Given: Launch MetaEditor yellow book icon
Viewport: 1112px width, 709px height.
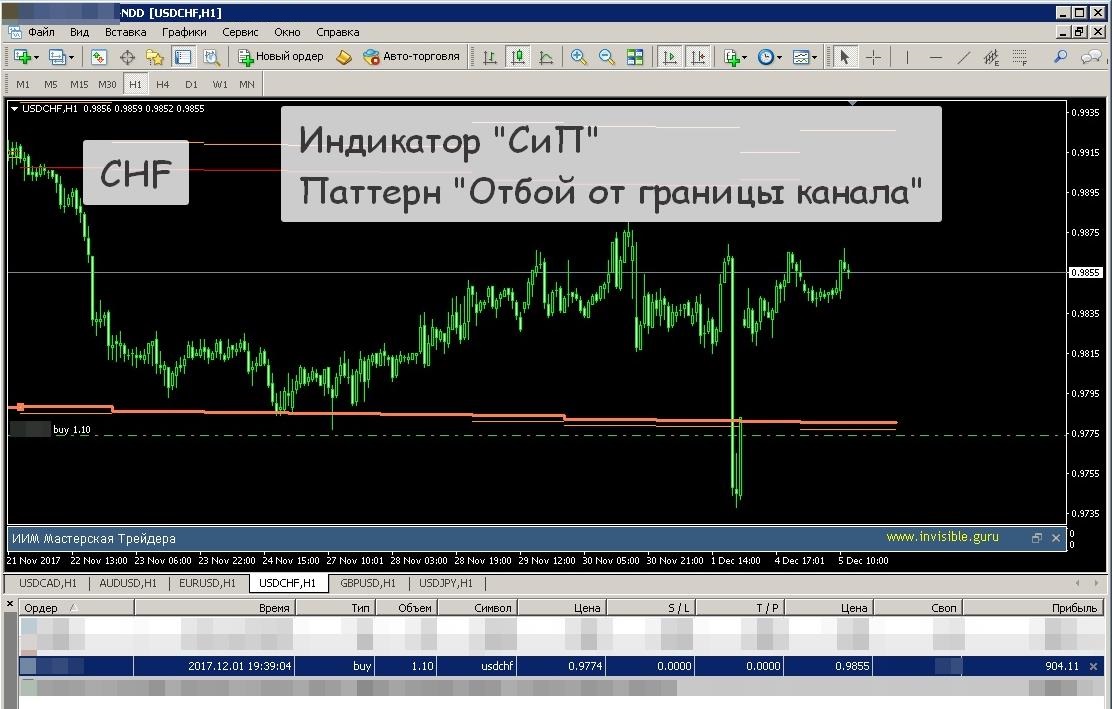Looking at the screenshot, I should [343, 57].
